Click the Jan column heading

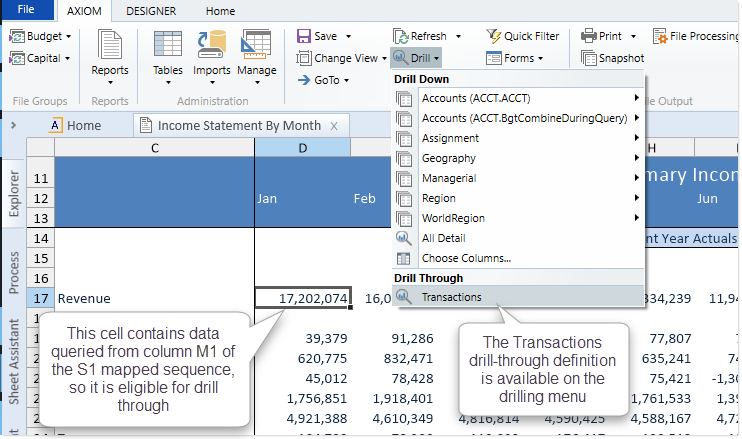(x=267, y=198)
